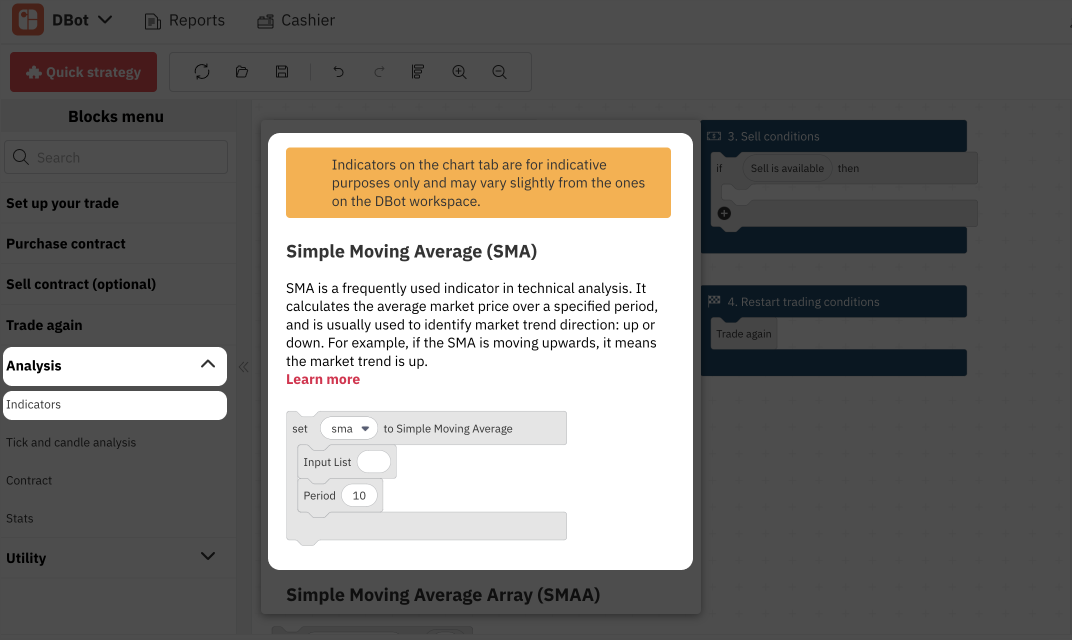This screenshot has width=1072, height=640.
Task: Open the import folder icon
Action: (242, 72)
